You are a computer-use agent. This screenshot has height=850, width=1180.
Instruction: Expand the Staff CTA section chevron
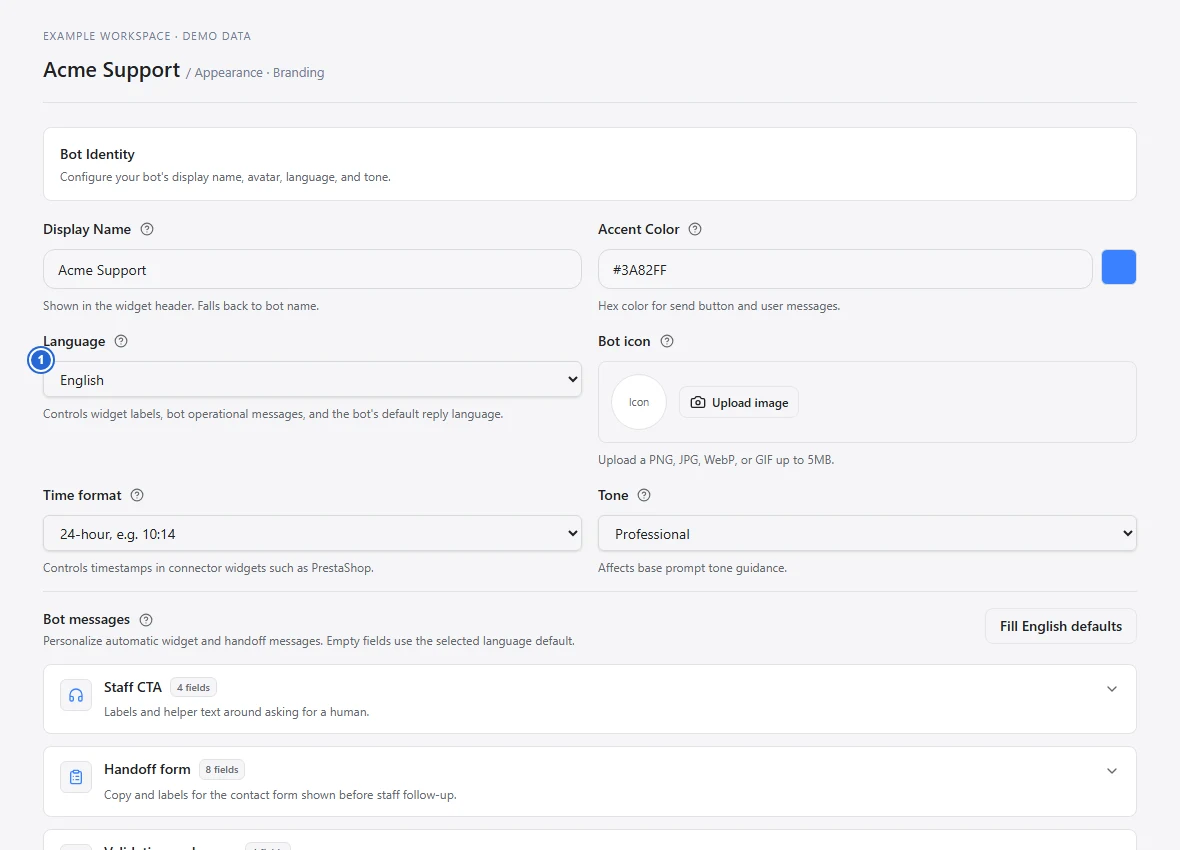pyautogui.click(x=1112, y=689)
